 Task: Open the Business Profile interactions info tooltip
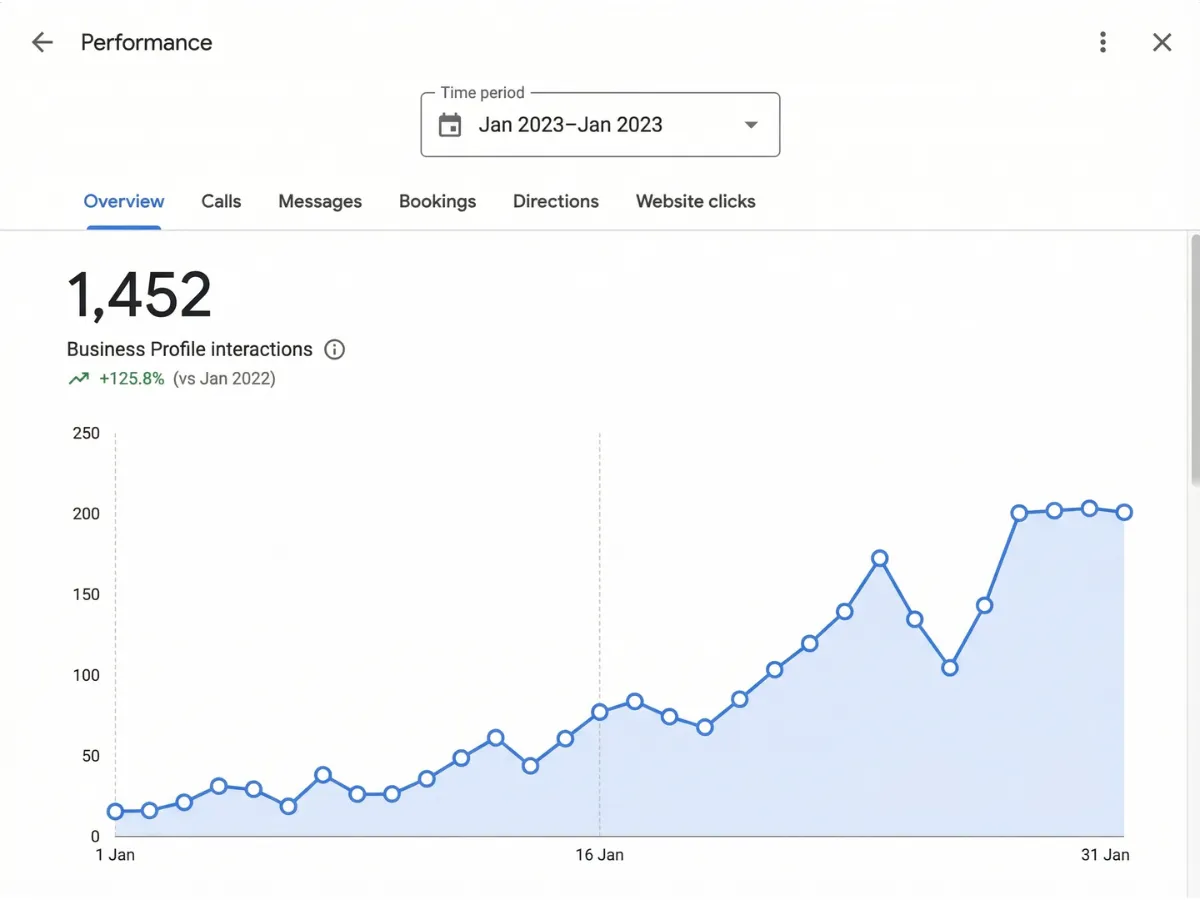tap(335, 349)
